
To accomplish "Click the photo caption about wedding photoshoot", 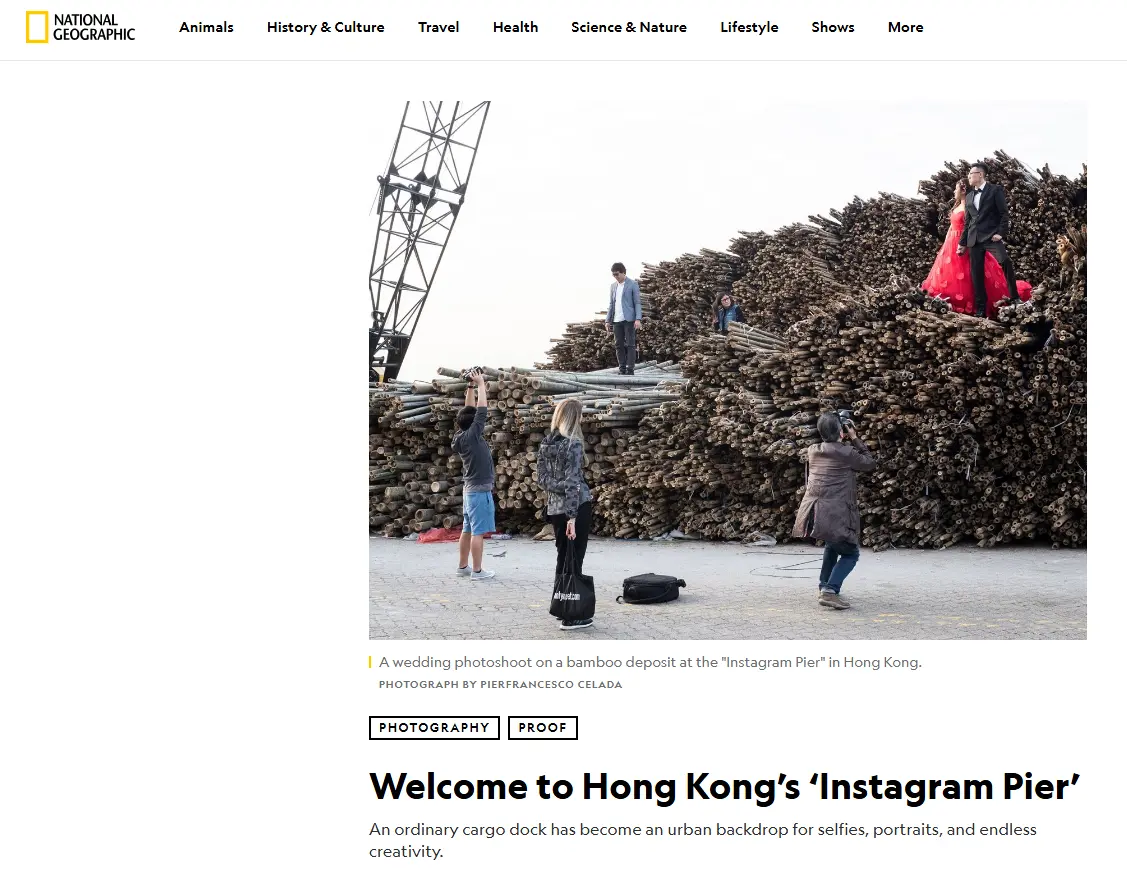I will (x=650, y=662).
